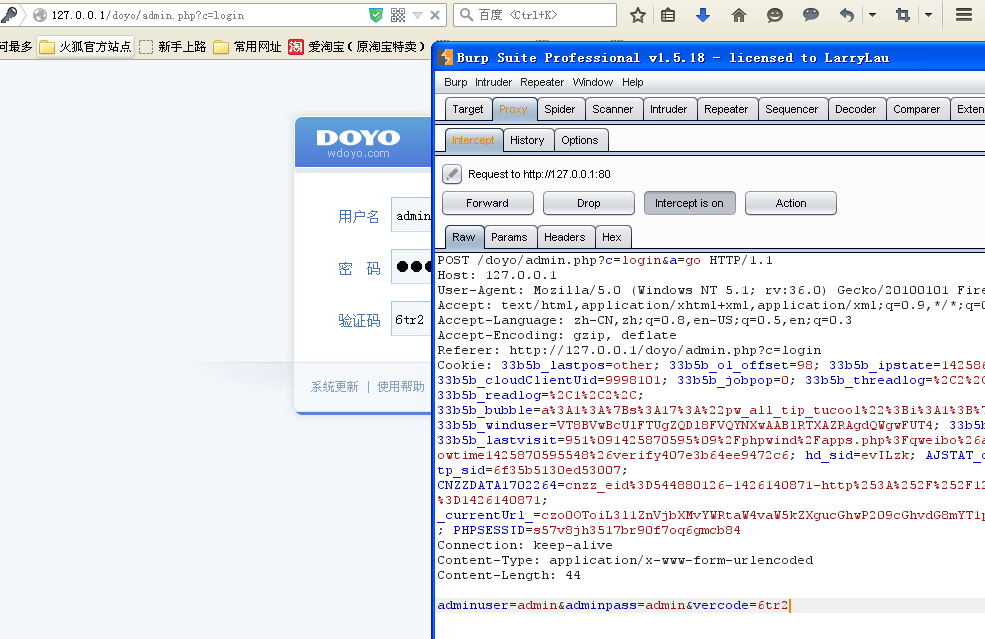Viewport: 985px width, 639px height.
Task: Go to the Firefox home page icon
Action: coord(739,15)
